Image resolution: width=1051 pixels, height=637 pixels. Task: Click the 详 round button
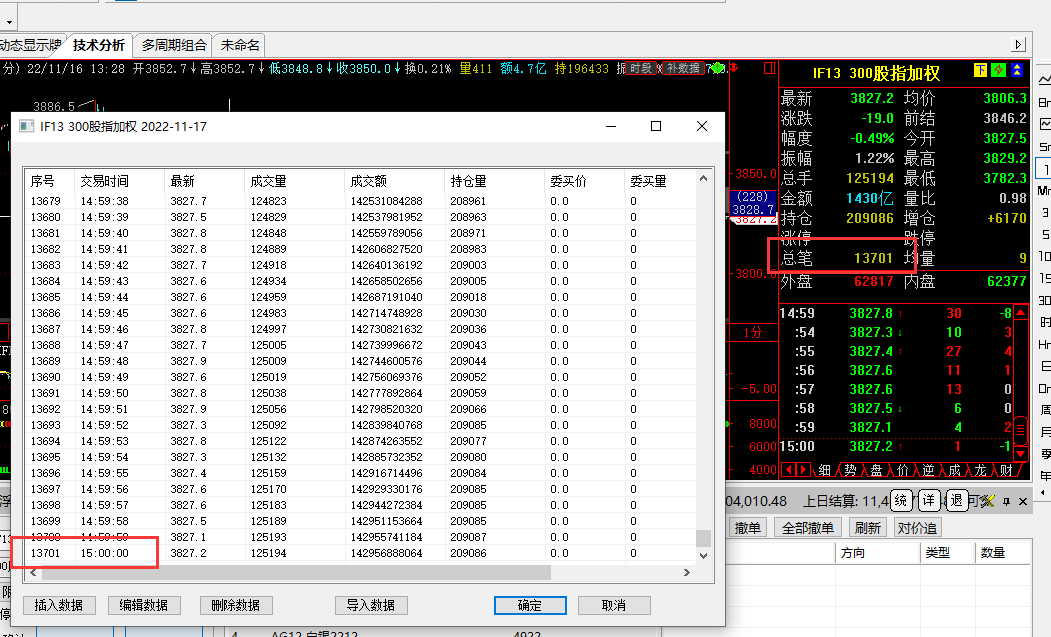pyautogui.click(x=929, y=500)
